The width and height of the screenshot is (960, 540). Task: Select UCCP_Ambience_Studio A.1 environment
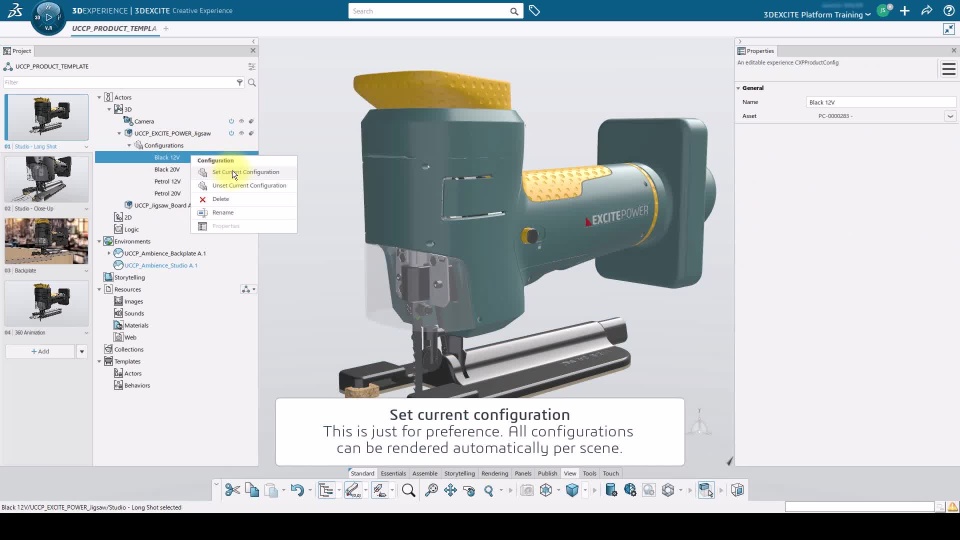[x=160, y=265]
